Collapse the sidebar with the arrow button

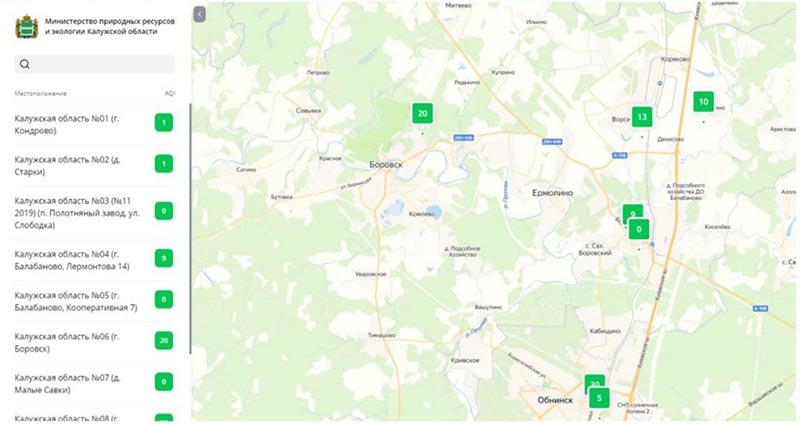click(x=199, y=14)
